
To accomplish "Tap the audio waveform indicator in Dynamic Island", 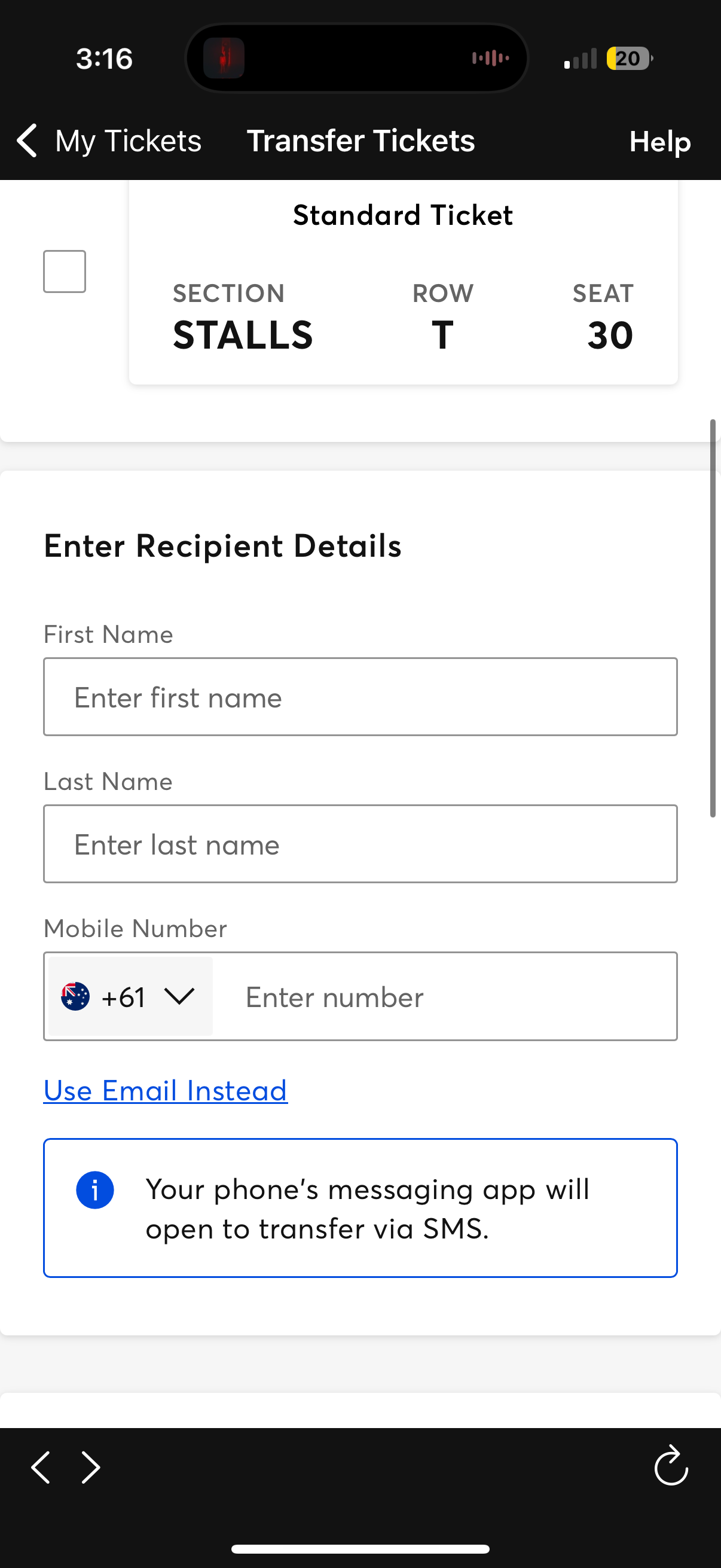I will (x=490, y=59).
